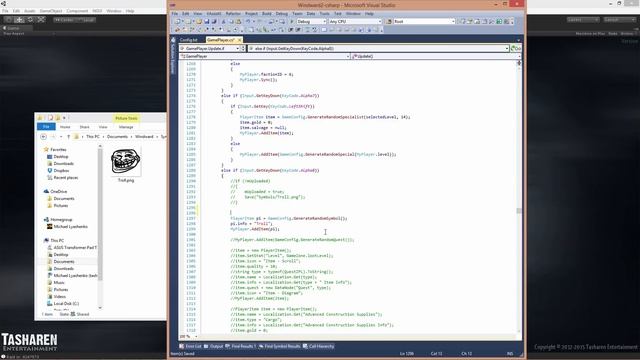This screenshot has width=640, height=360.
Task: Select the GamePlayer.cs tab
Action: pos(220,40)
